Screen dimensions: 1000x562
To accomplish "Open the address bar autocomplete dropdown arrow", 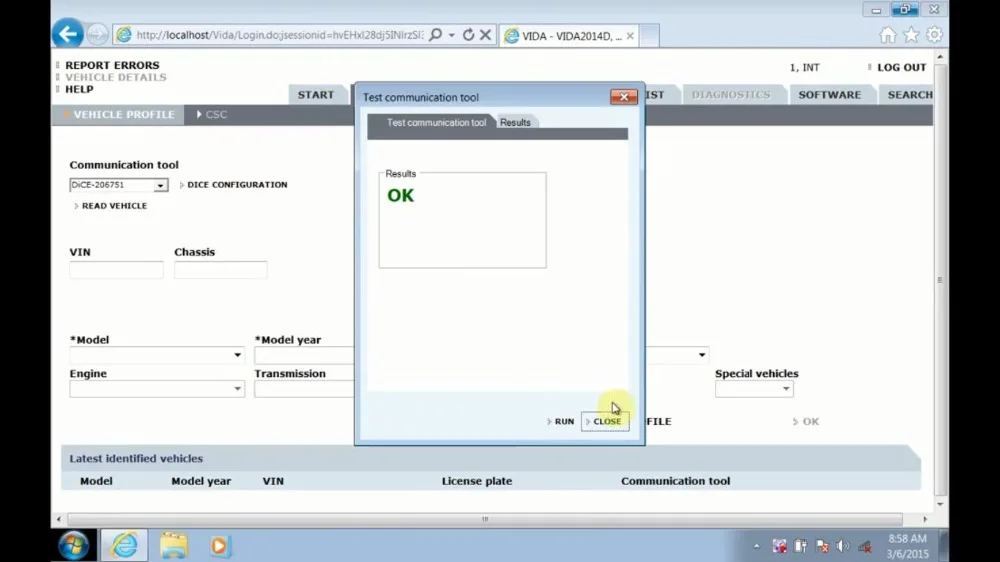I will coord(452,35).
